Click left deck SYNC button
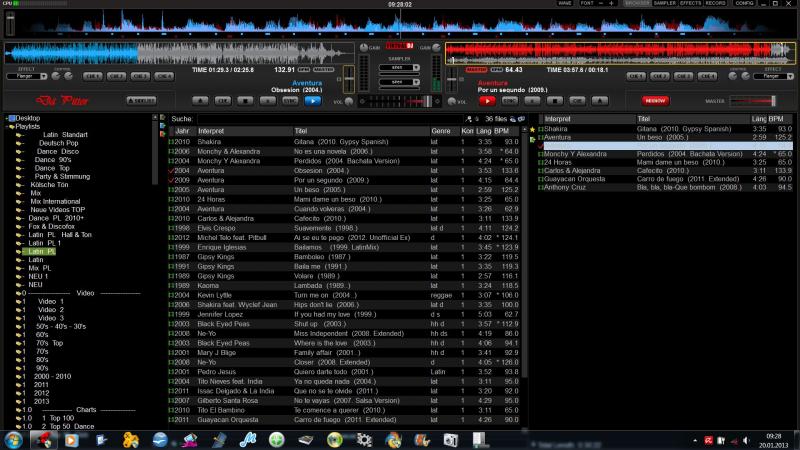This screenshot has height=450, width=800. point(290,101)
